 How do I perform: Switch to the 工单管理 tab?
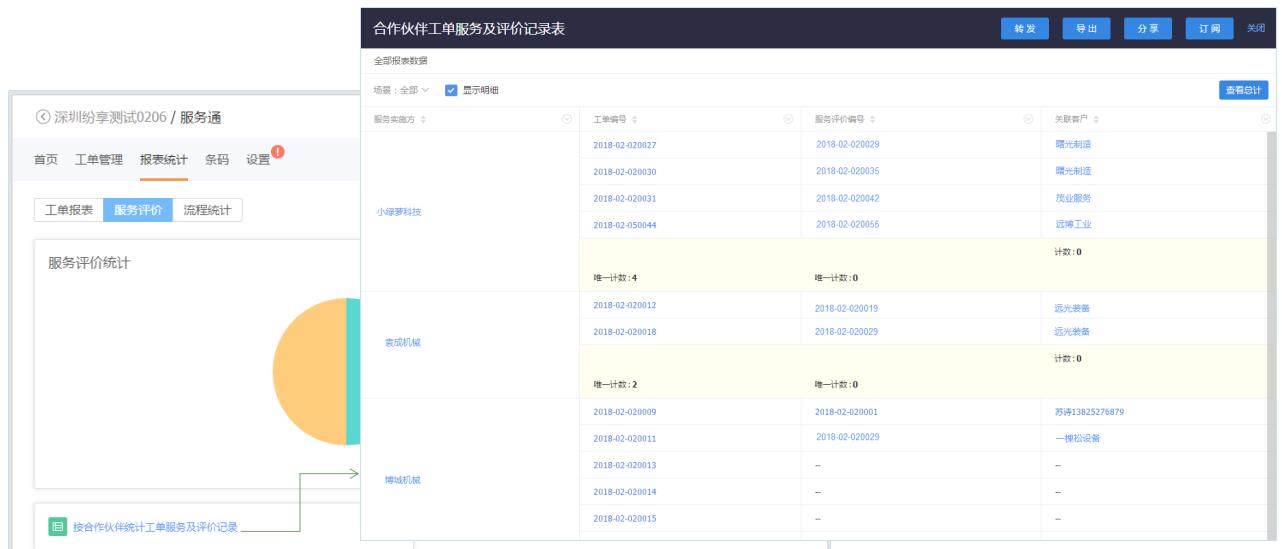pyautogui.click(x=98, y=159)
